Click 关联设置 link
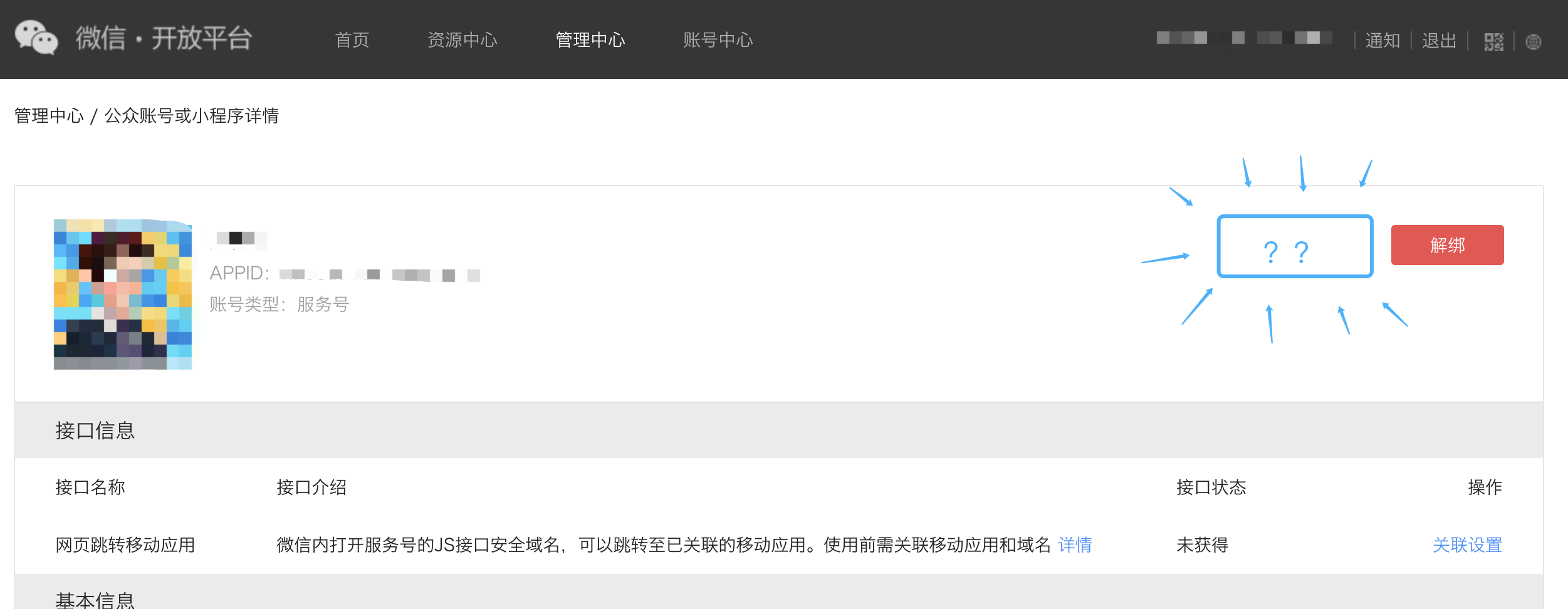The image size is (1568, 609). pyautogui.click(x=1467, y=545)
